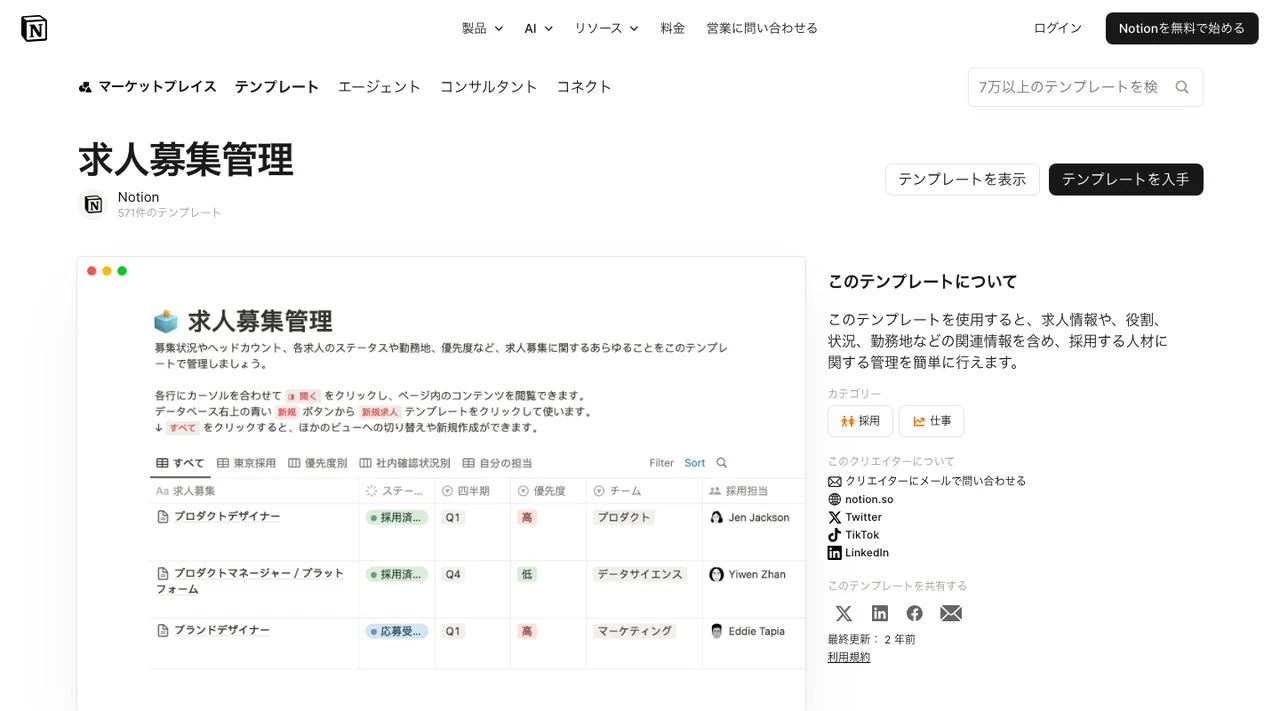Select the エージェント marketplace tab
This screenshot has width=1280, height=711.
tap(380, 87)
